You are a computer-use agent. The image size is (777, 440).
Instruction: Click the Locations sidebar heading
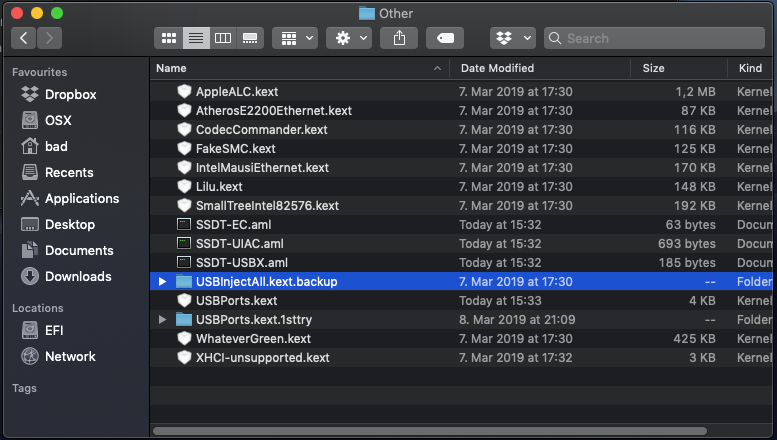(x=38, y=308)
